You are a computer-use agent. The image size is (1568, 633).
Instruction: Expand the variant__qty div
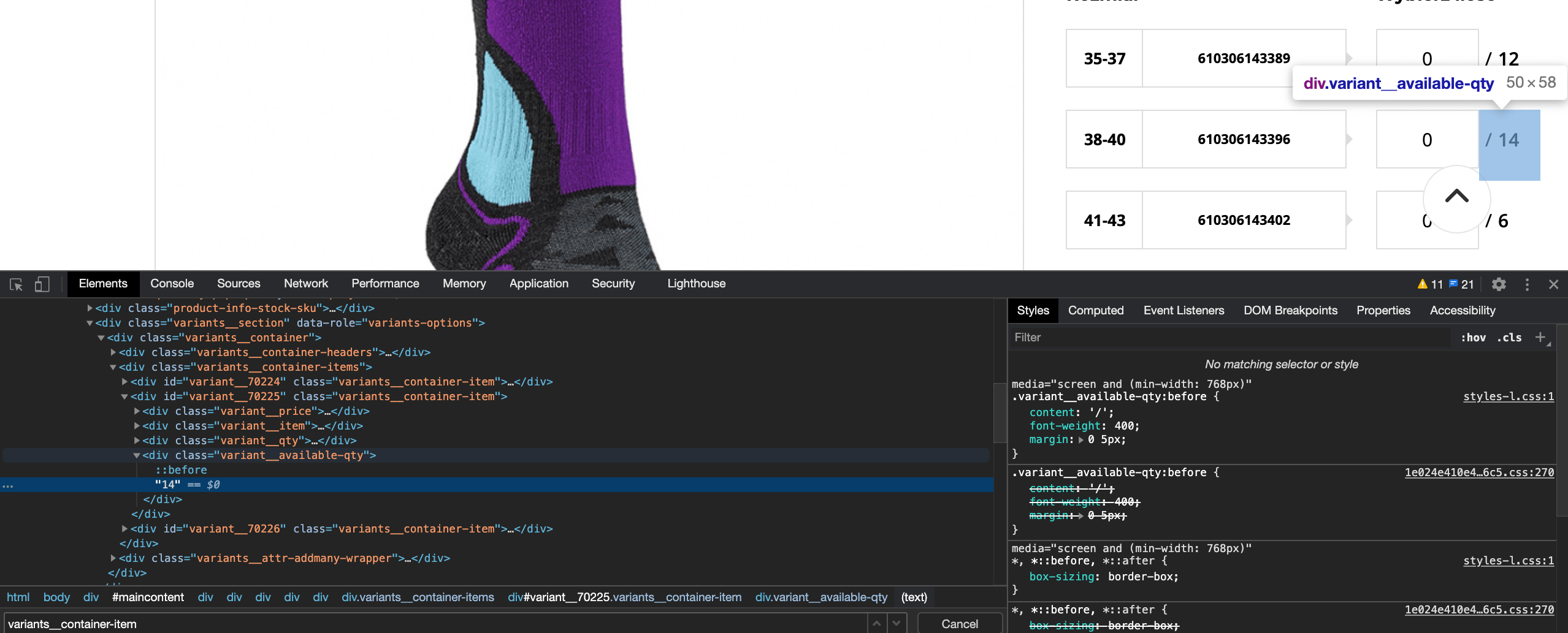pyautogui.click(x=137, y=441)
